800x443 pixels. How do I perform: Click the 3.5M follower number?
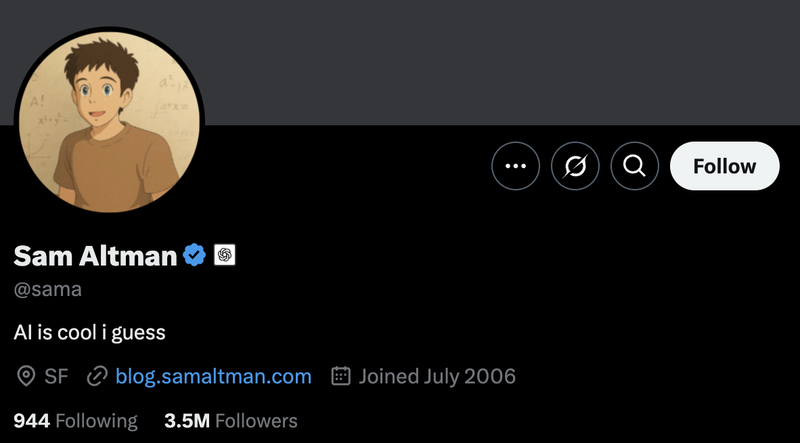click(187, 421)
